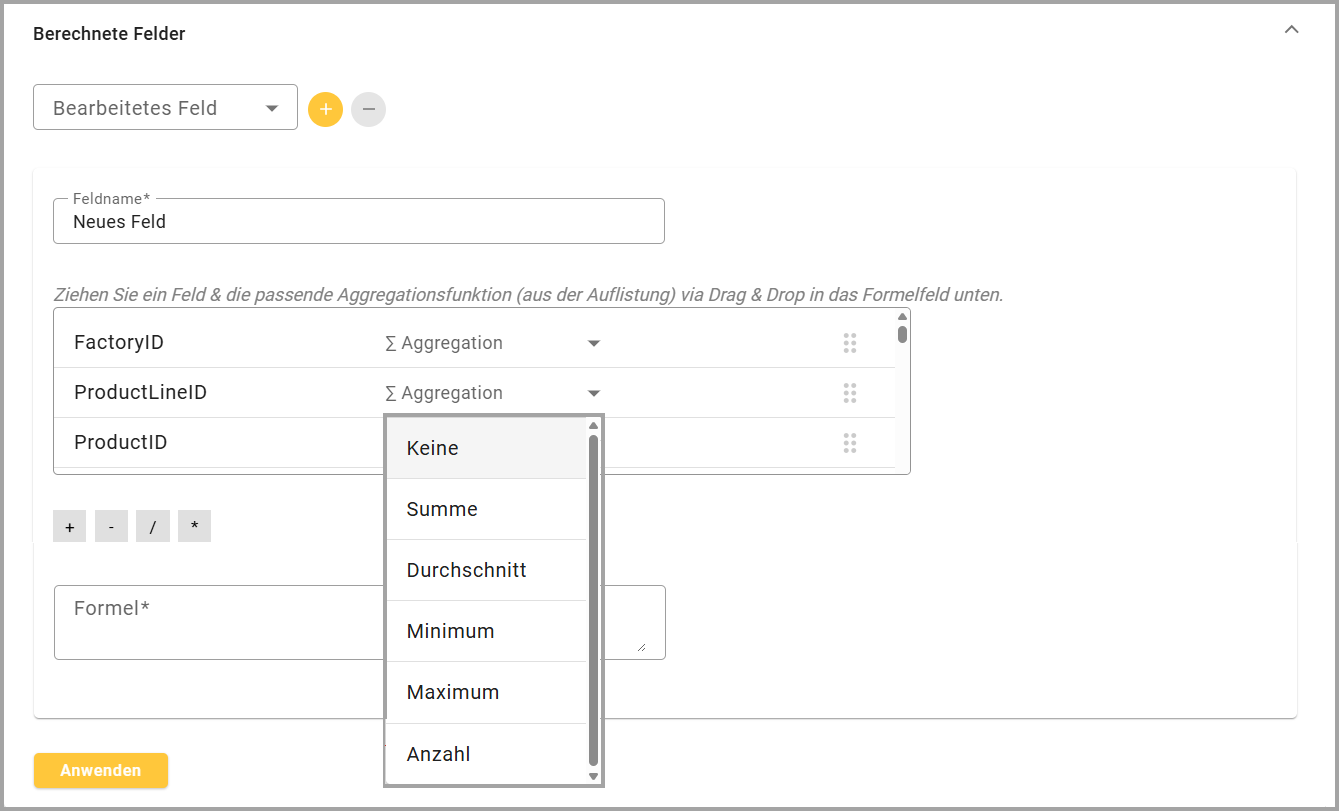Image resolution: width=1339 pixels, height=811 pixels.
Task: Open the Bearbeitetes Feld dropdown
Action: [165, 108]
